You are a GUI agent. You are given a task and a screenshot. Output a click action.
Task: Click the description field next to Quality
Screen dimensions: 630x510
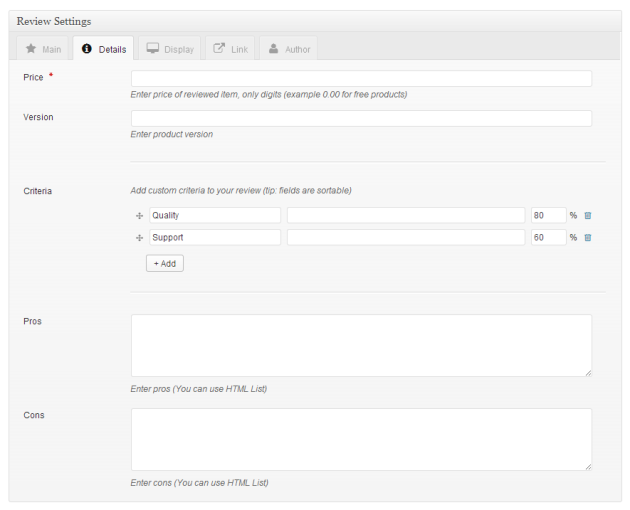pyautogui.click(x=406, y=215)
